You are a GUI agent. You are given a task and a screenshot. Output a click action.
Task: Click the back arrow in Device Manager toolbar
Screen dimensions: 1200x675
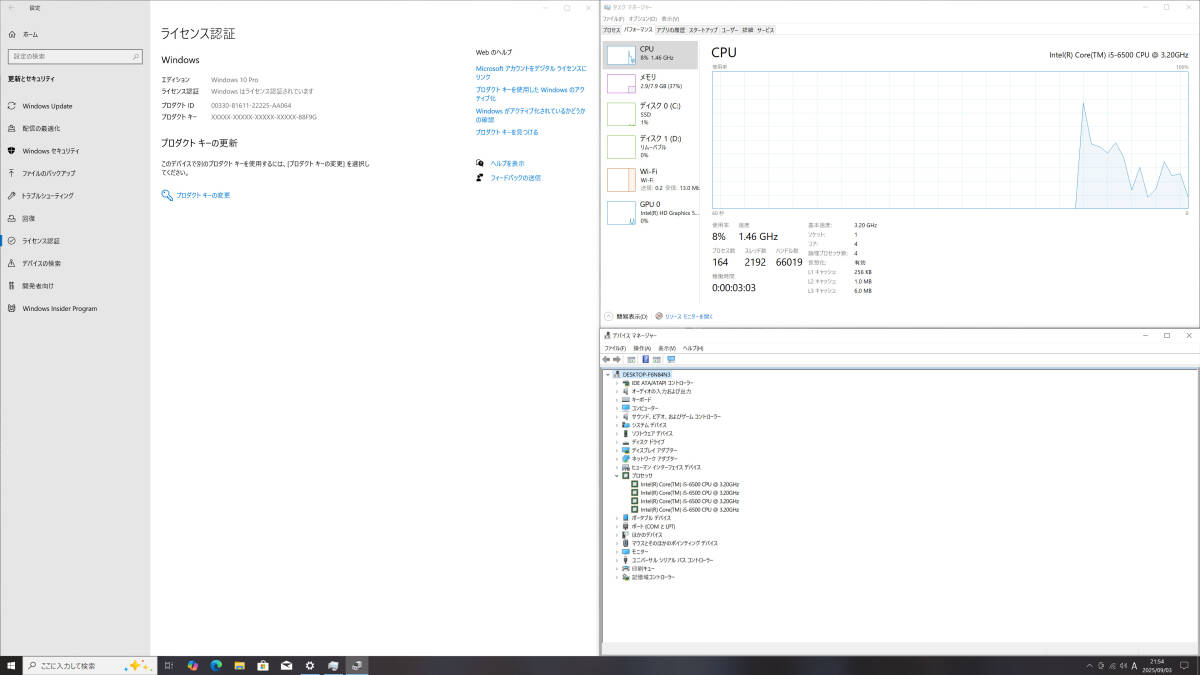pyautogui.click(x=606, y=359)
